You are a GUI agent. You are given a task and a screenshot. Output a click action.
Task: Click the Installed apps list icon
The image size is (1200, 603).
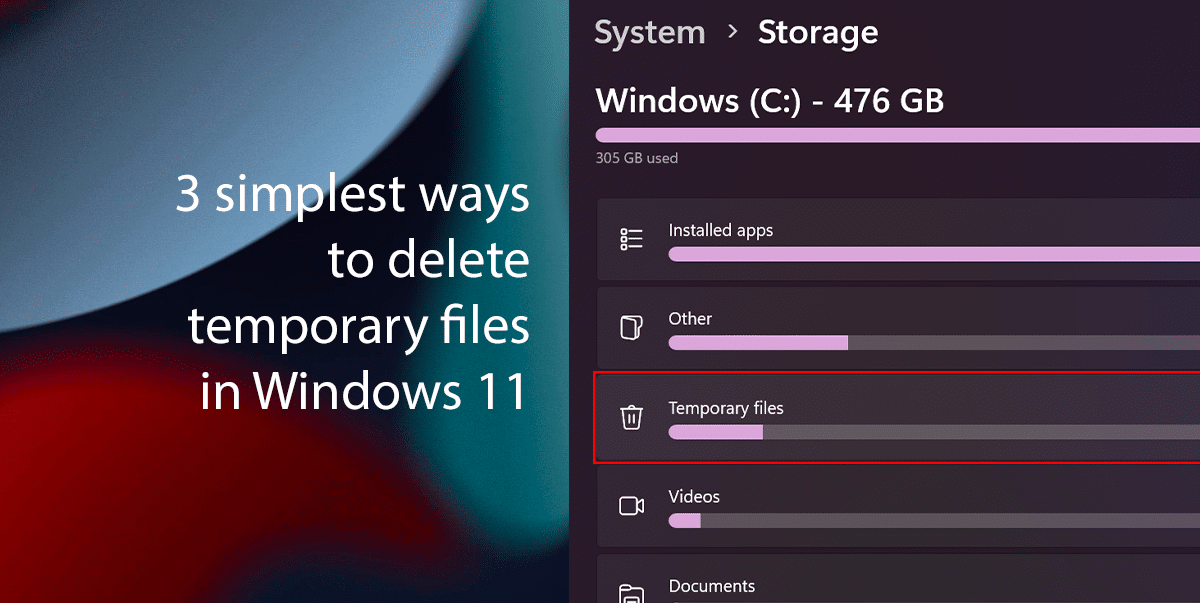pyautogui.click(x=631, y=239)
